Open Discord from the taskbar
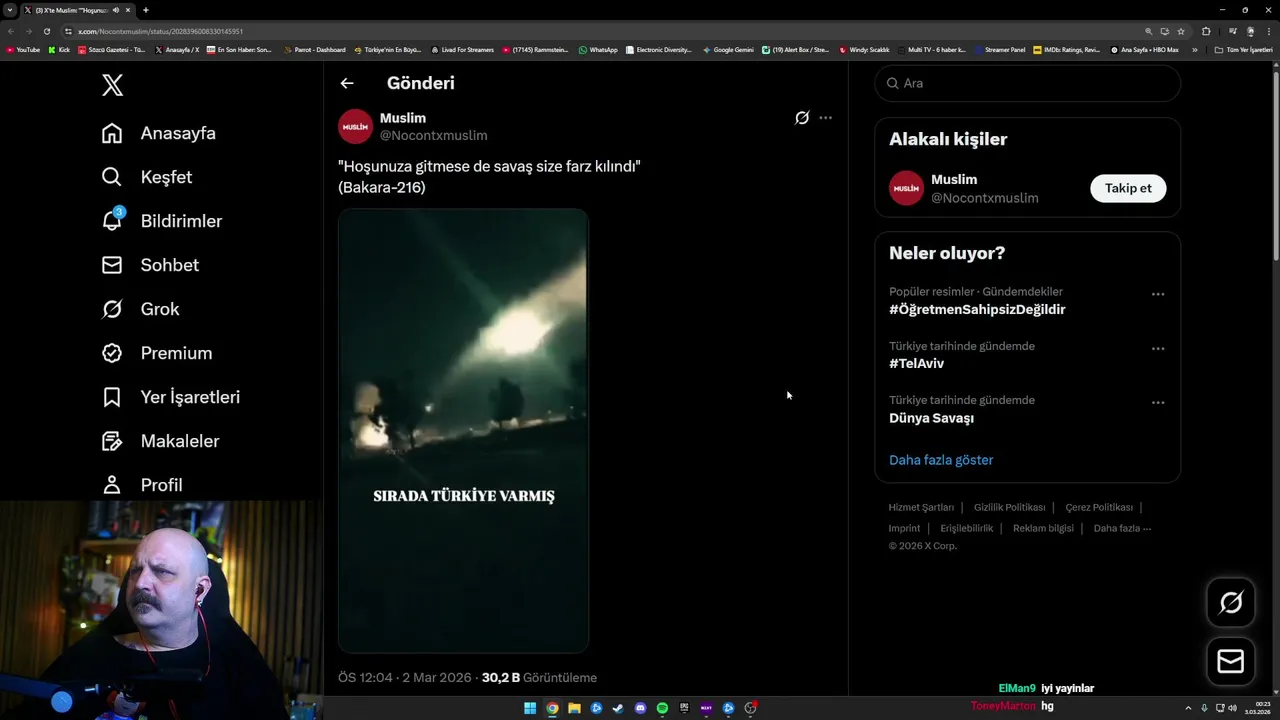1280x720 pixels. [x=640, y=708]
